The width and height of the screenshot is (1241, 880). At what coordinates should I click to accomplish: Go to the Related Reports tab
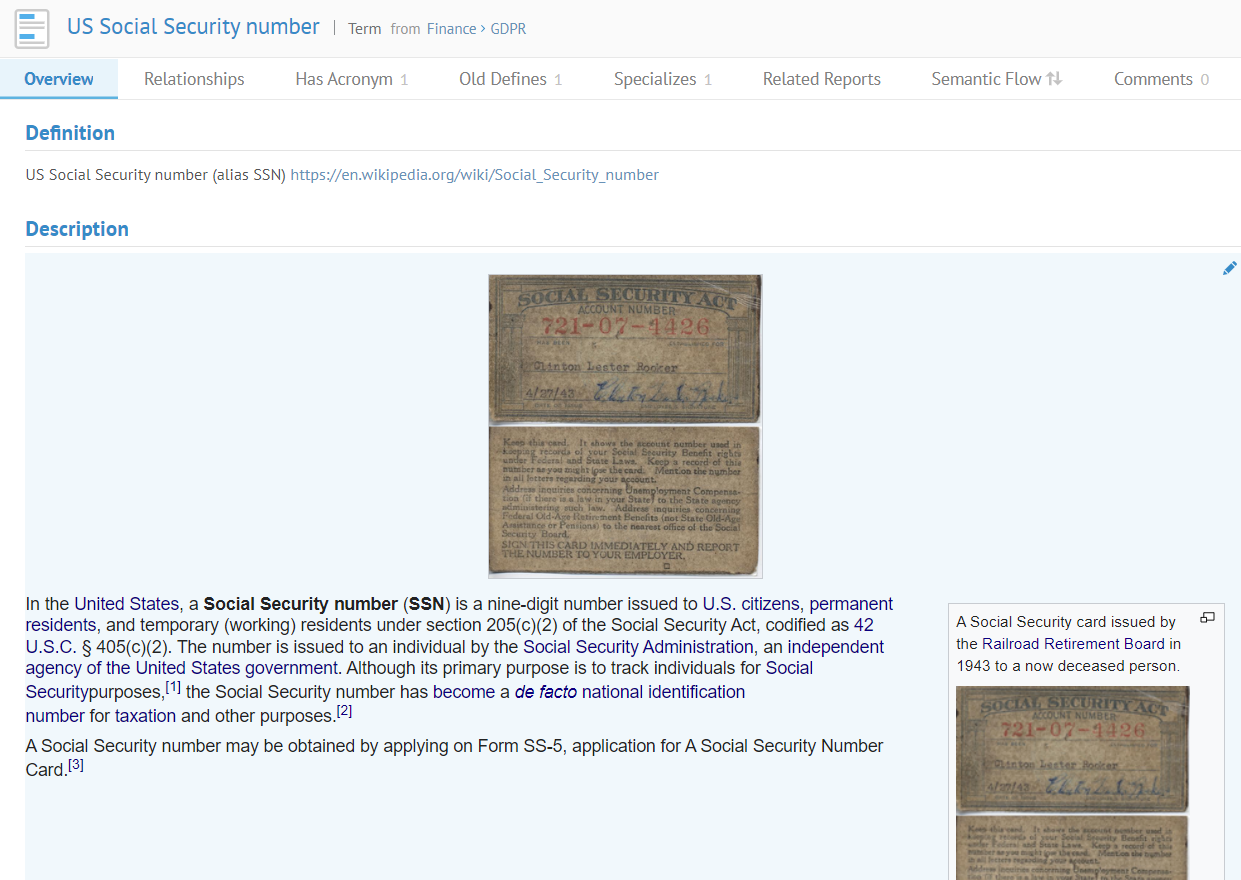[x=821, y=79]
